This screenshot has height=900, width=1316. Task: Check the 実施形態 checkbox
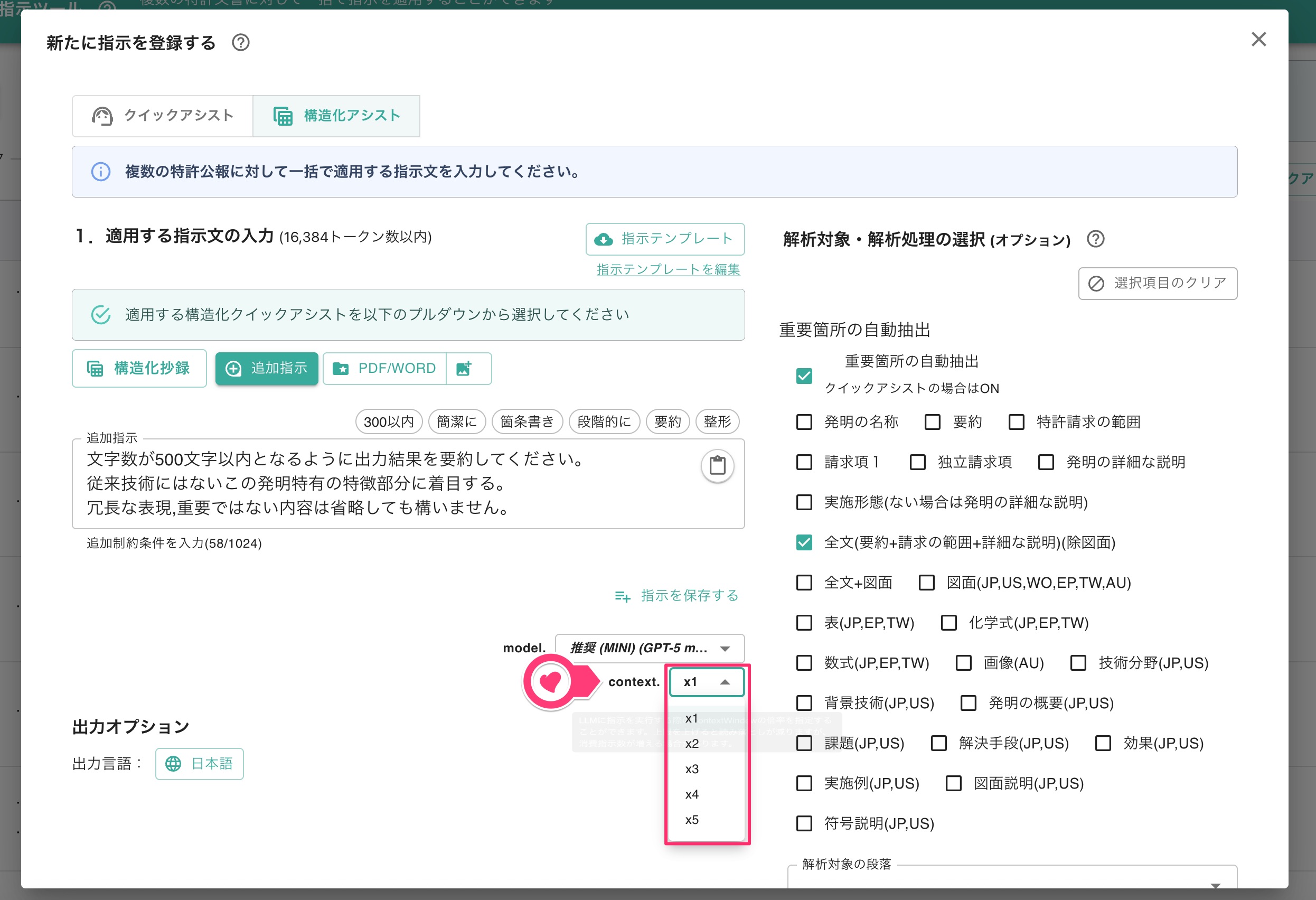(x=804, y=502)
